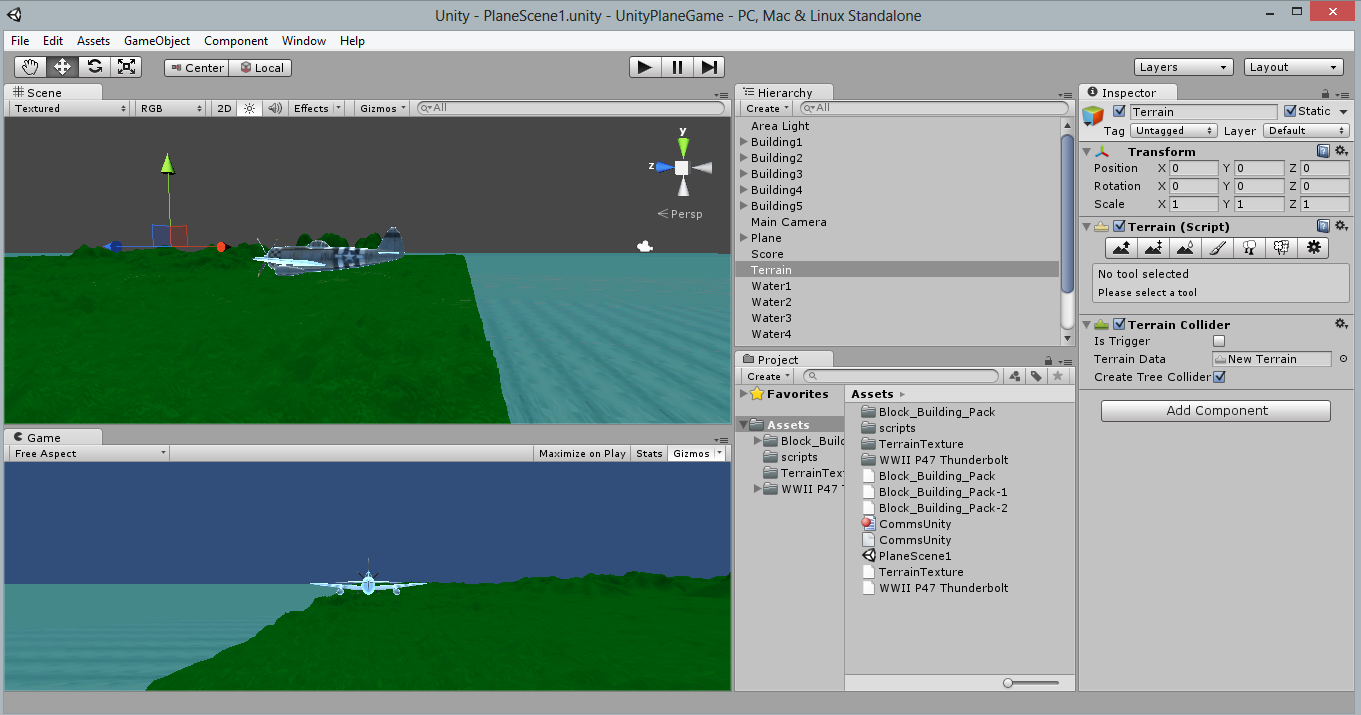Select the Paint Texture brush tool
Viewport: 1361px width, 715px height.
[1217, 247]
